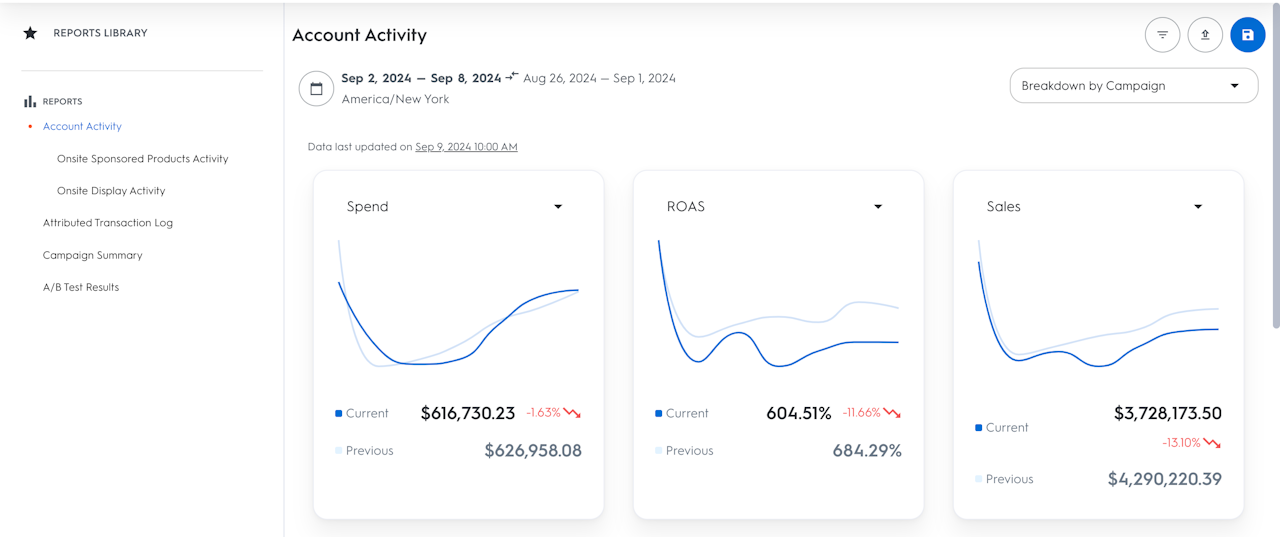Screen dimensions: 1280x537
Task: Select Campaign Summary in the sidebar
Action: (x=92, y=255)
